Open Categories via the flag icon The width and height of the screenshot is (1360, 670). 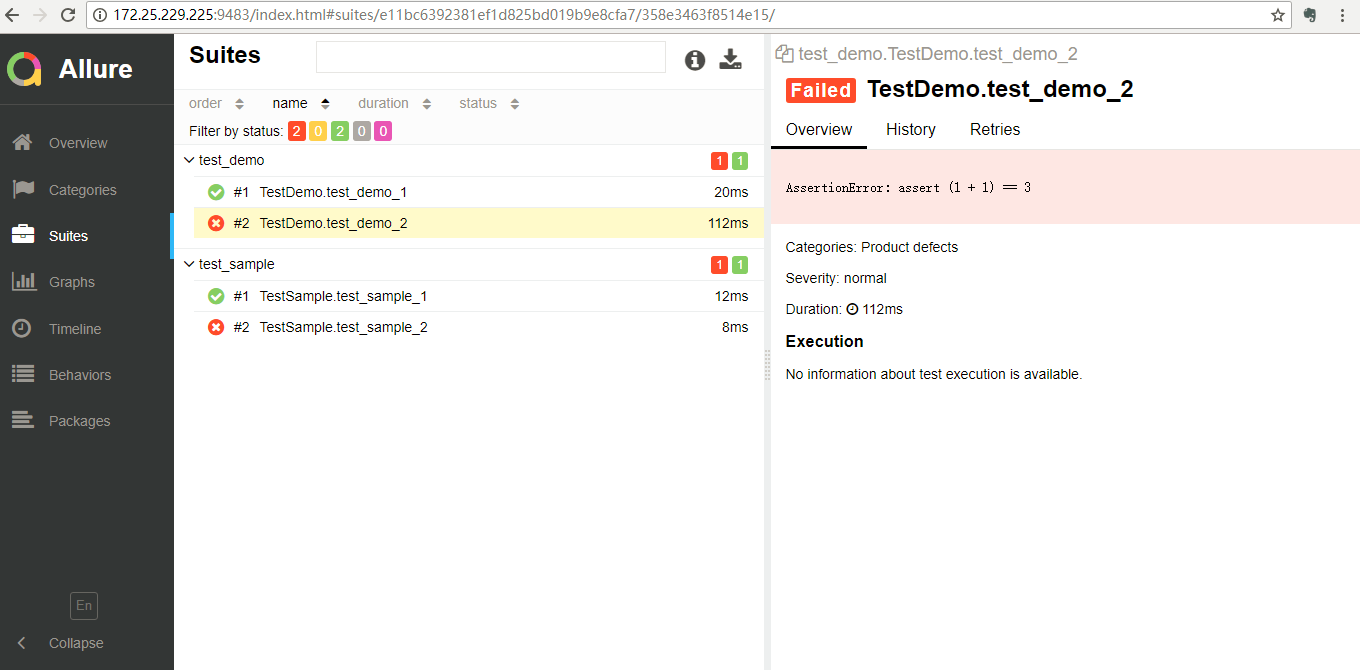tap(24, 189)
